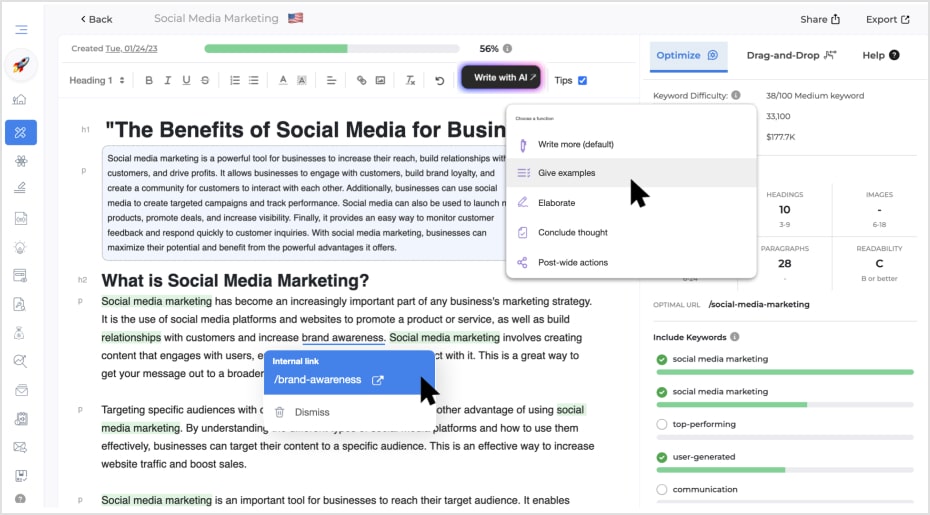The width and height of the screenshot is (930, 515).
Task: Click the info icon next to 56%
Action: pos(508,49)
